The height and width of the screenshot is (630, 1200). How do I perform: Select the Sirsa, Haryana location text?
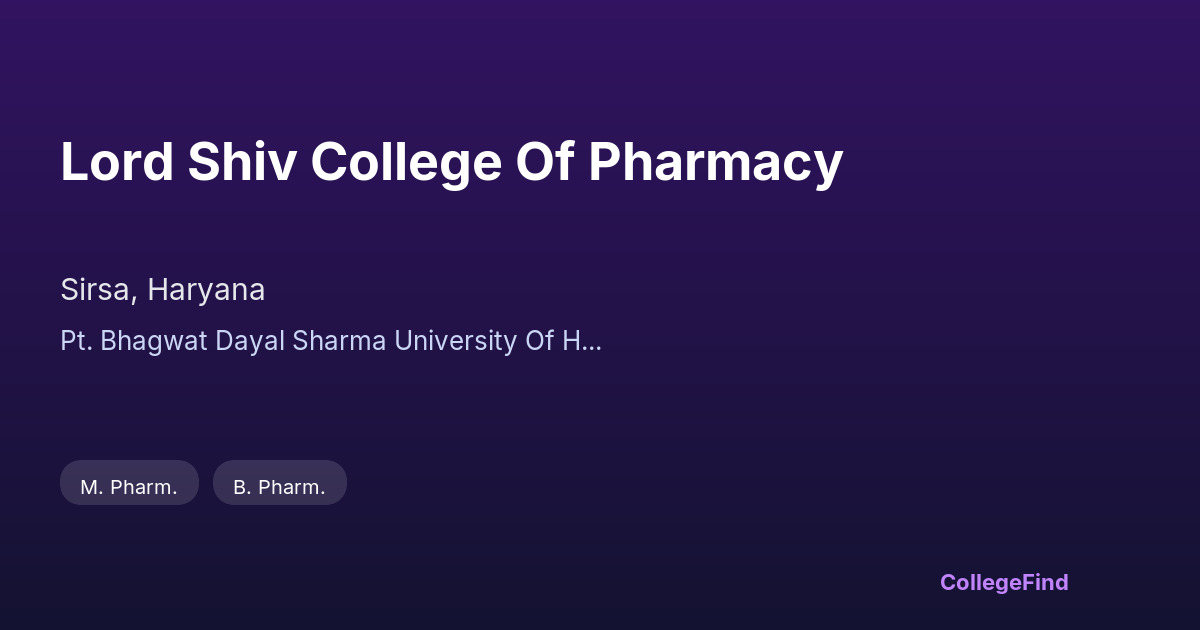click(x=162, y=290)
